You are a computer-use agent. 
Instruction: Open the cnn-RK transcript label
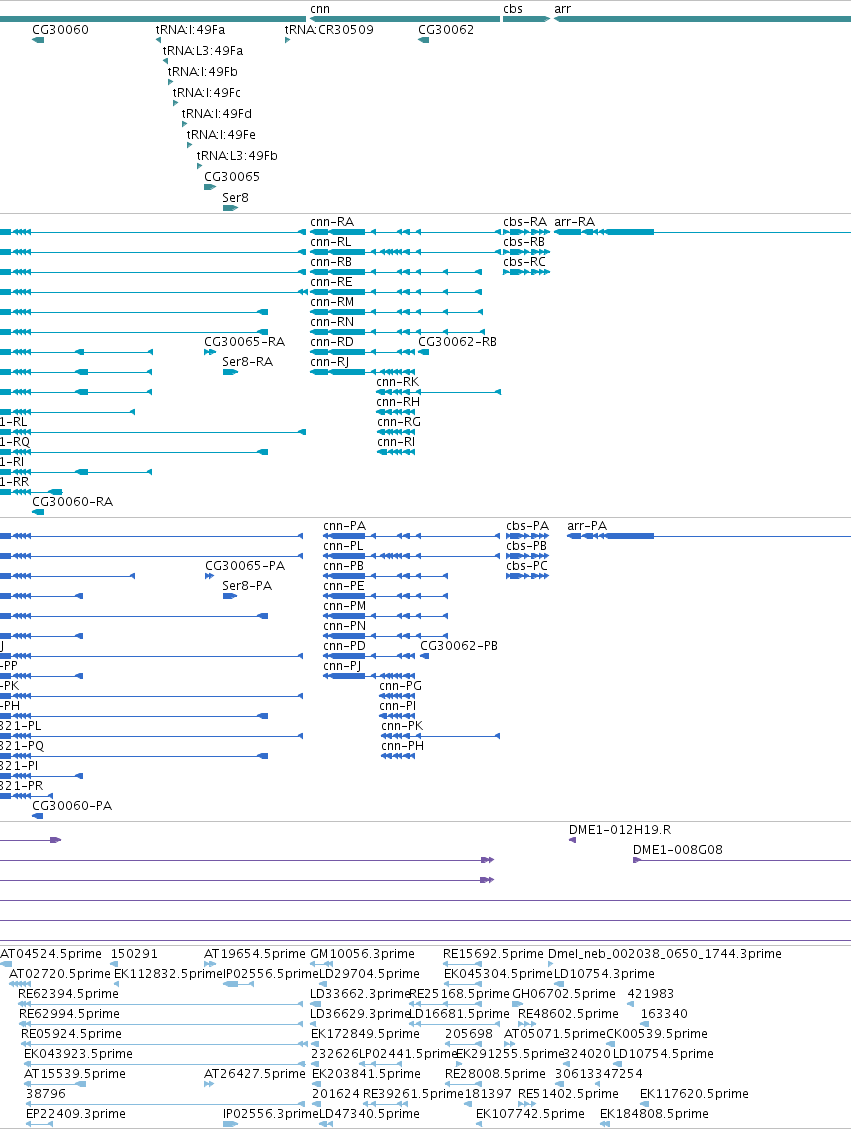click(x=397, y=382)
